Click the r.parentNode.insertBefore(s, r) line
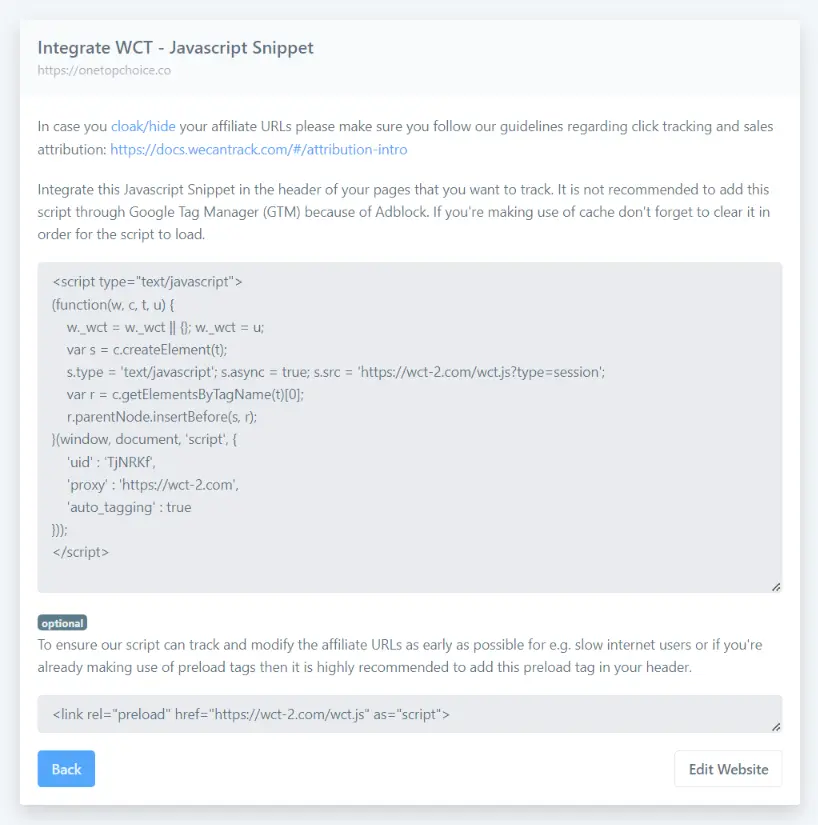Screen dimensions: 818x825 click(x=160, y=417)
